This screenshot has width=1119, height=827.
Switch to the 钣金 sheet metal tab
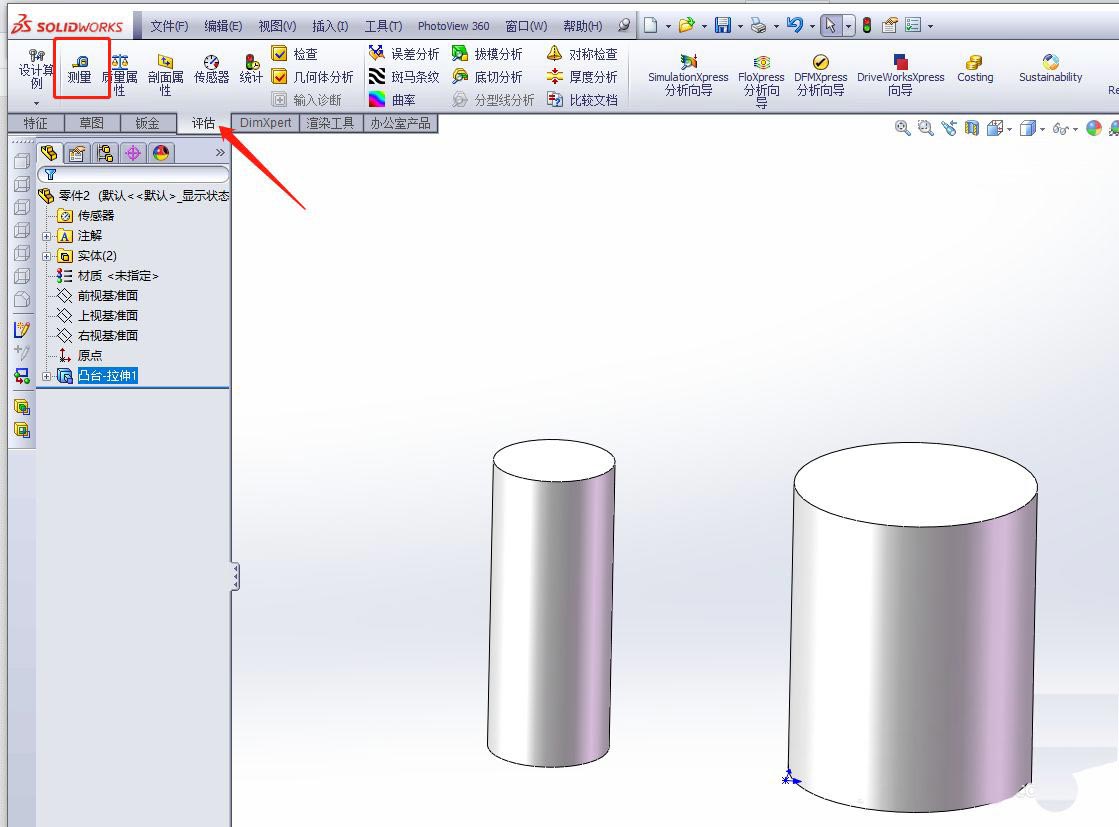[x=148, y=123]
